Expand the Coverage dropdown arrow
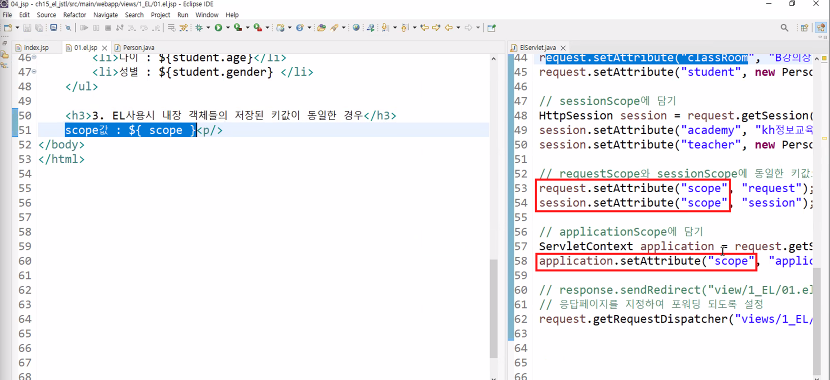This screenshot has width=830, height=380. tap(247, 28)
